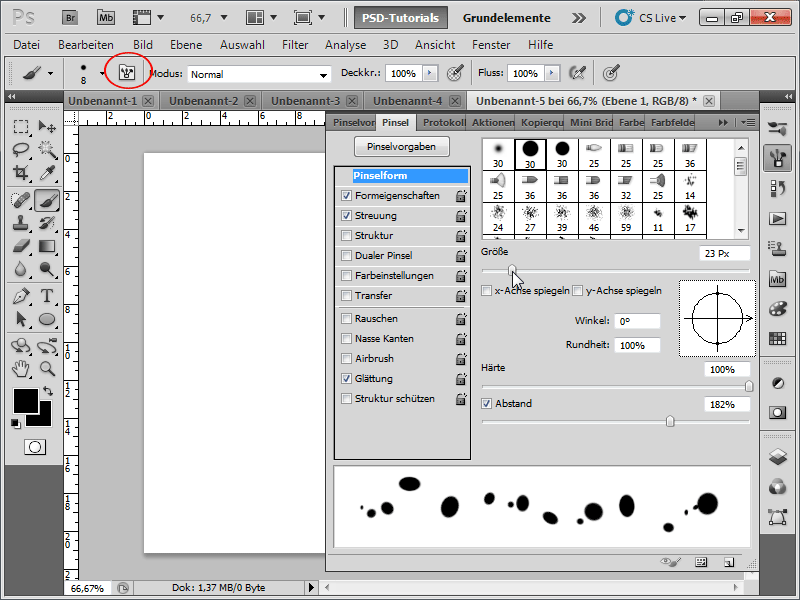Open the Fluss flow slider arrow

pyautogui.click(x=552, y=73)
